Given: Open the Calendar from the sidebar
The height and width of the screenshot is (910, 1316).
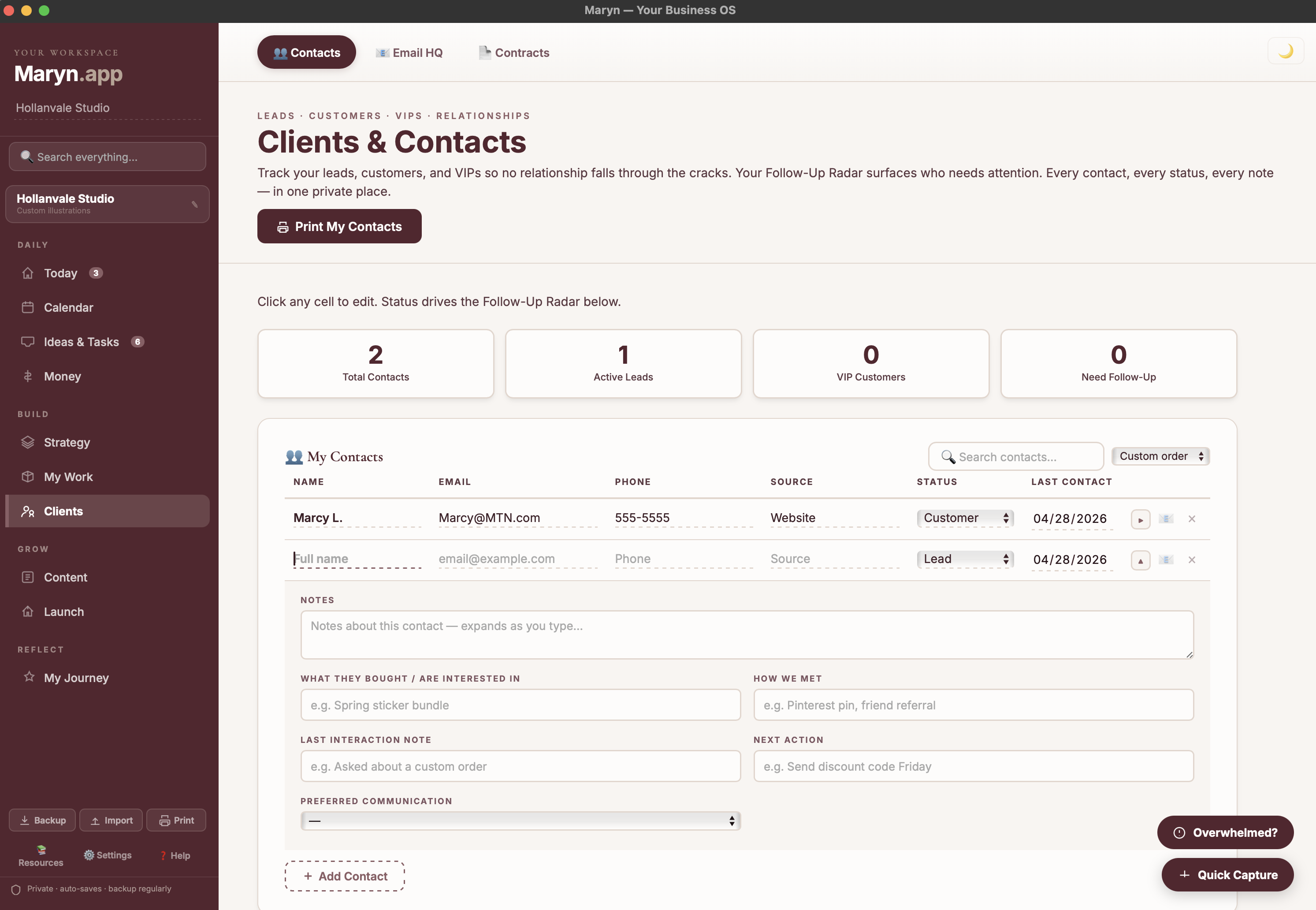Looking at the screenshot, I should pyautogui.click(x=69, y=307).
